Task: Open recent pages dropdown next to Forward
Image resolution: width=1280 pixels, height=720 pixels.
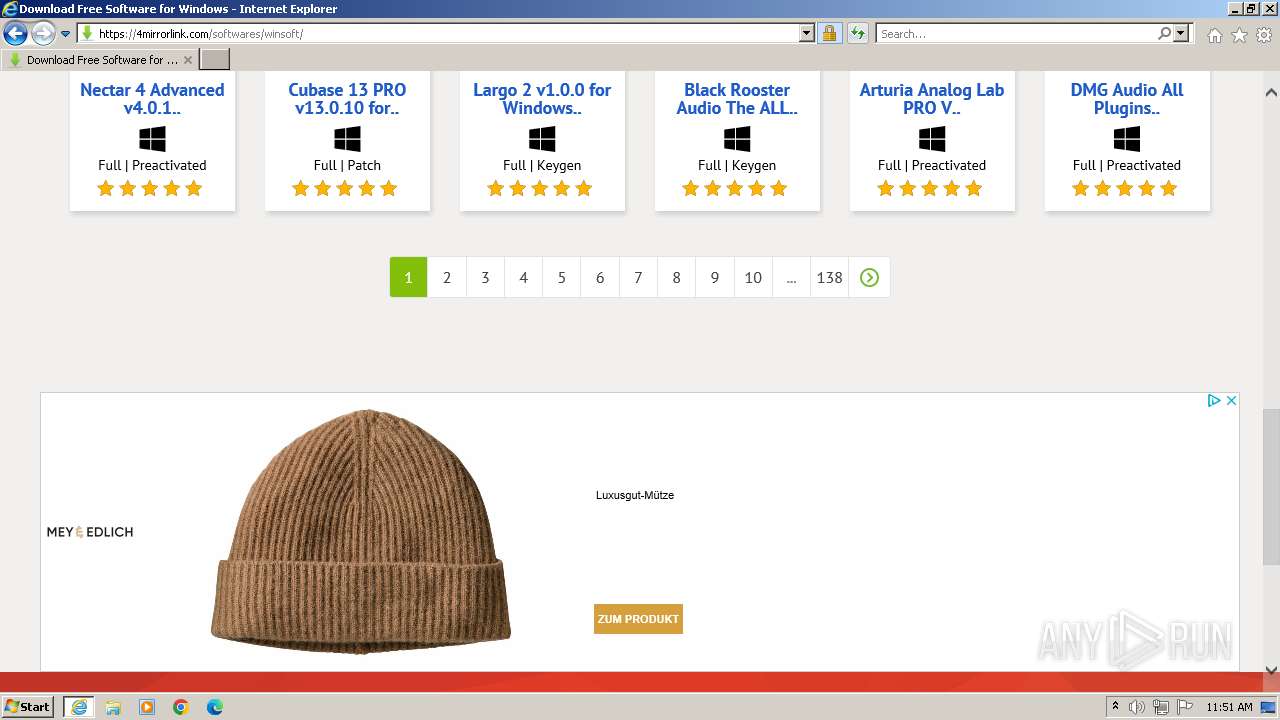Action: pyautogui.click(x=66, y=34)
